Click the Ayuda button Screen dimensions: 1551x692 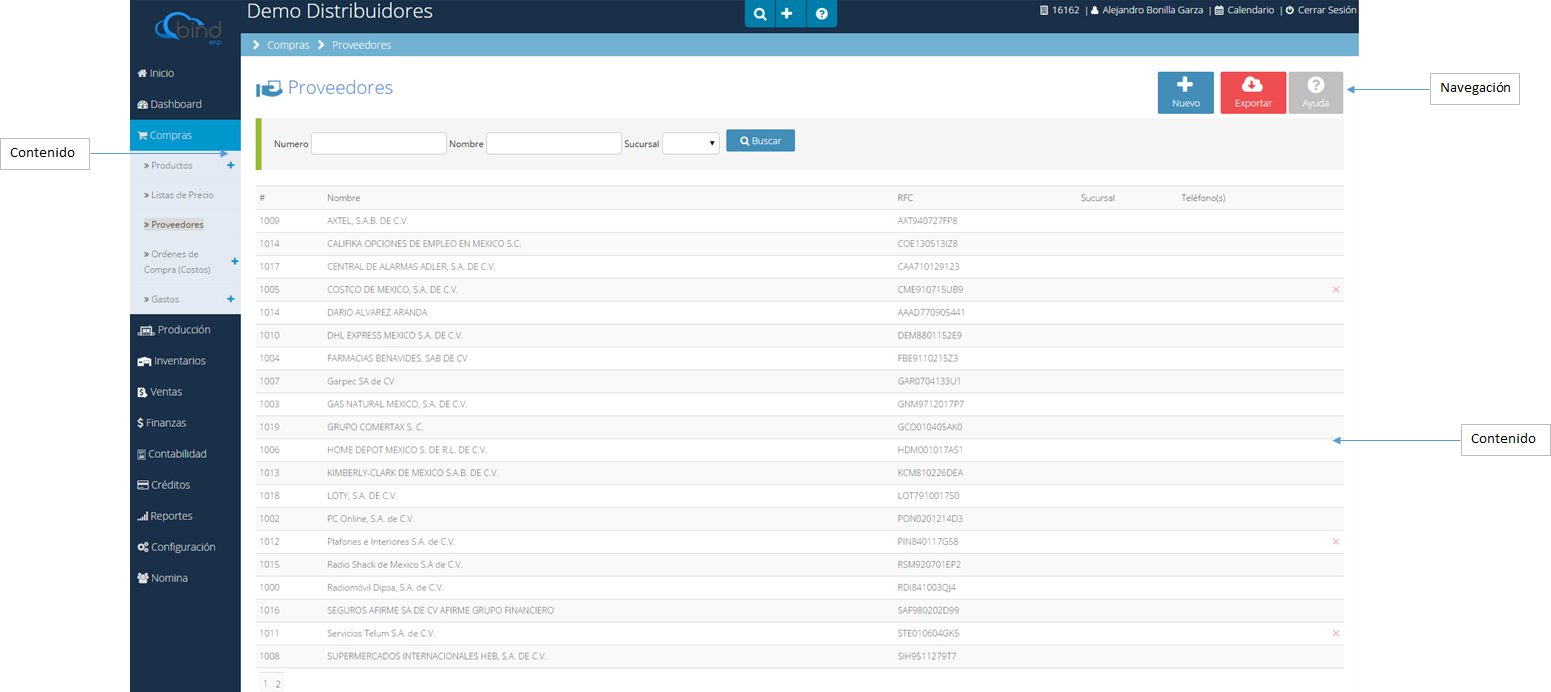(1316, 92)
